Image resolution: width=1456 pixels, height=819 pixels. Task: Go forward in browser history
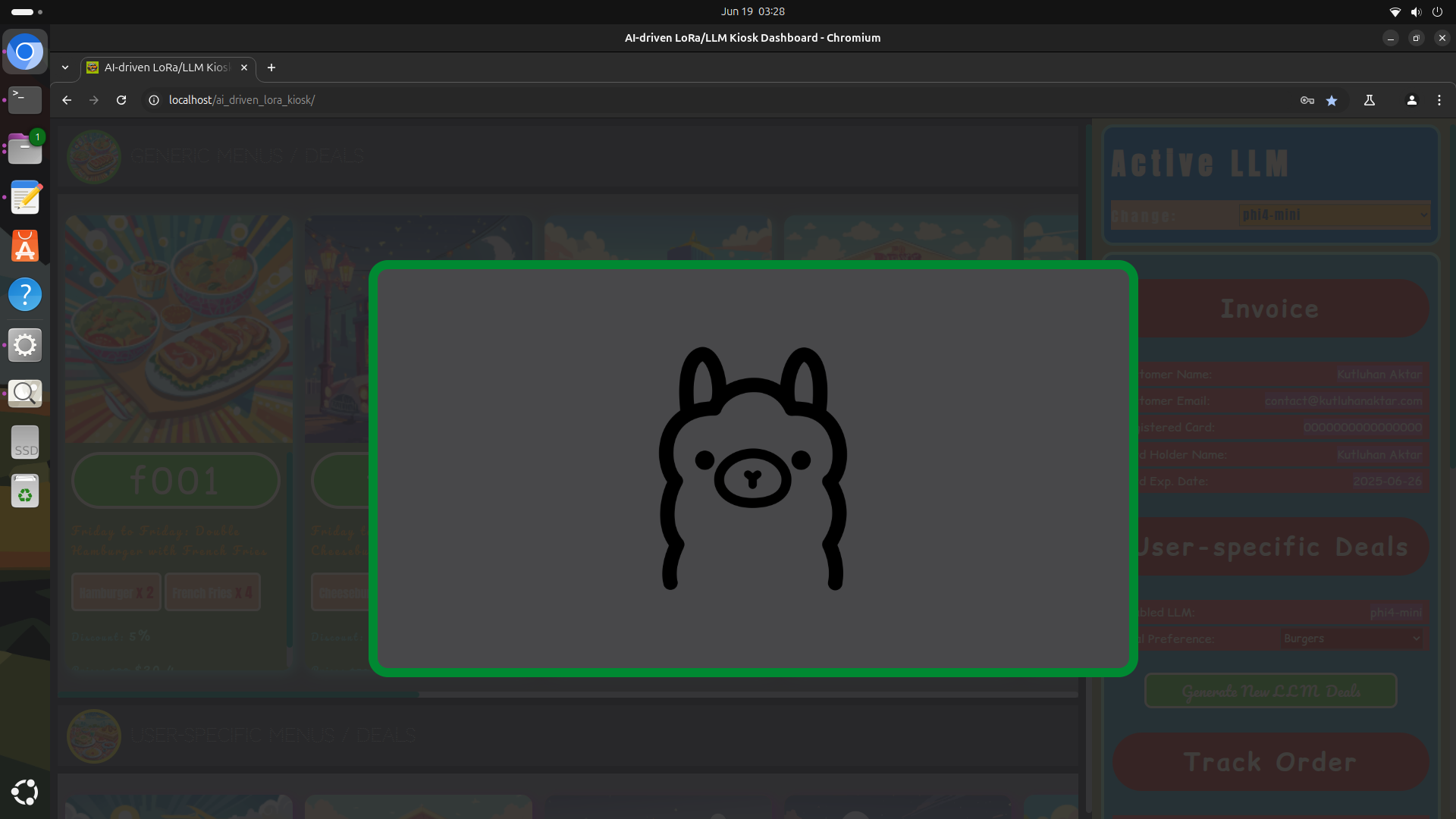tap(94, 100)
